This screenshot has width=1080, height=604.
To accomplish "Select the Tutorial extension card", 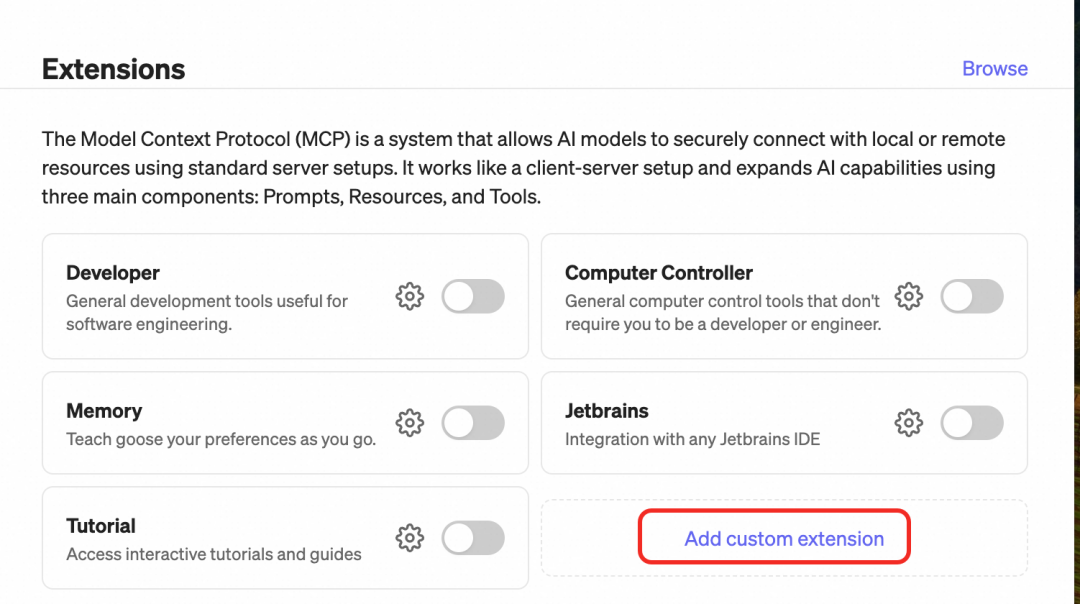I will click(200, 537).
